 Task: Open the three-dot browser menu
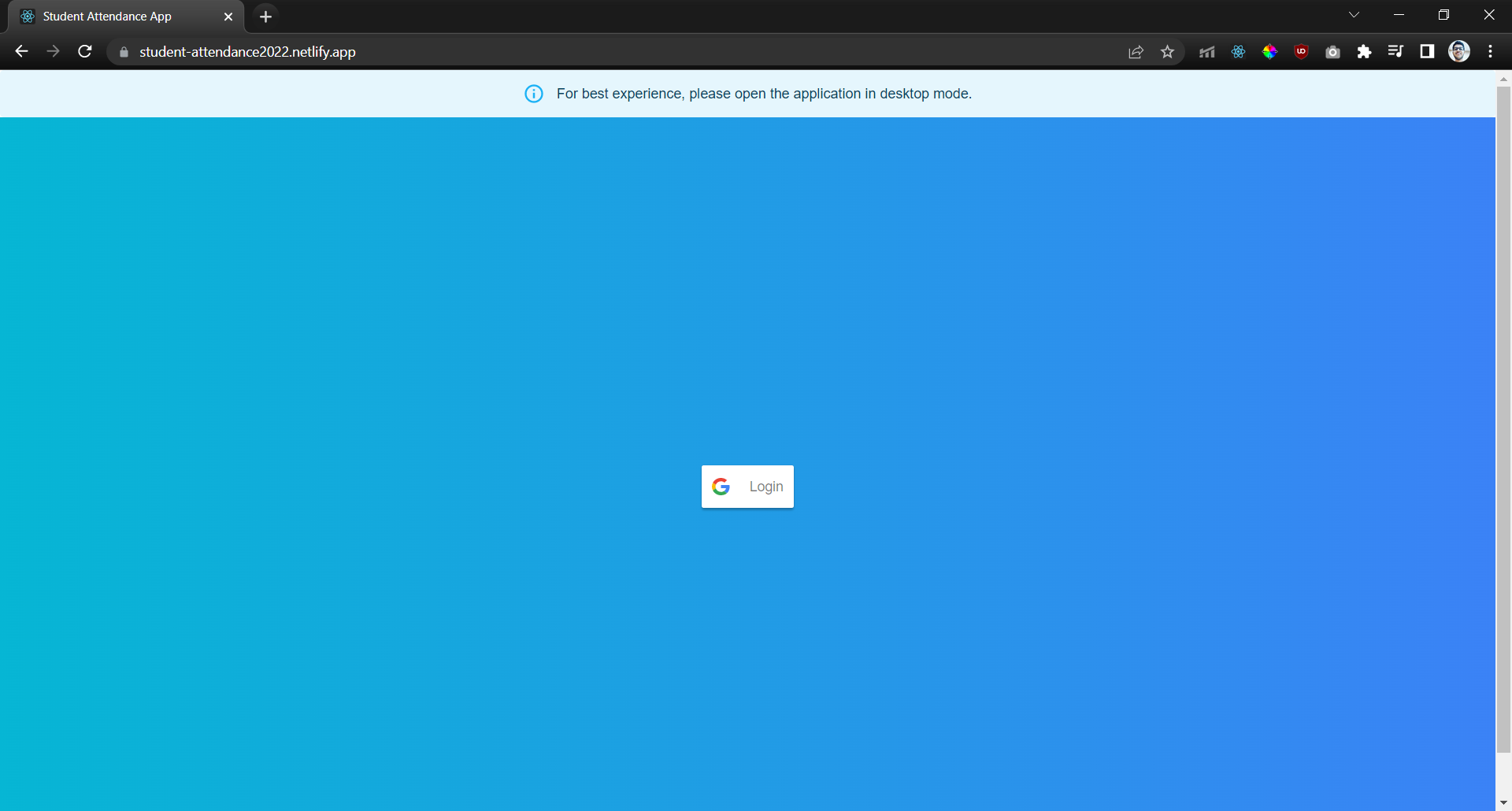(1490, 51)
